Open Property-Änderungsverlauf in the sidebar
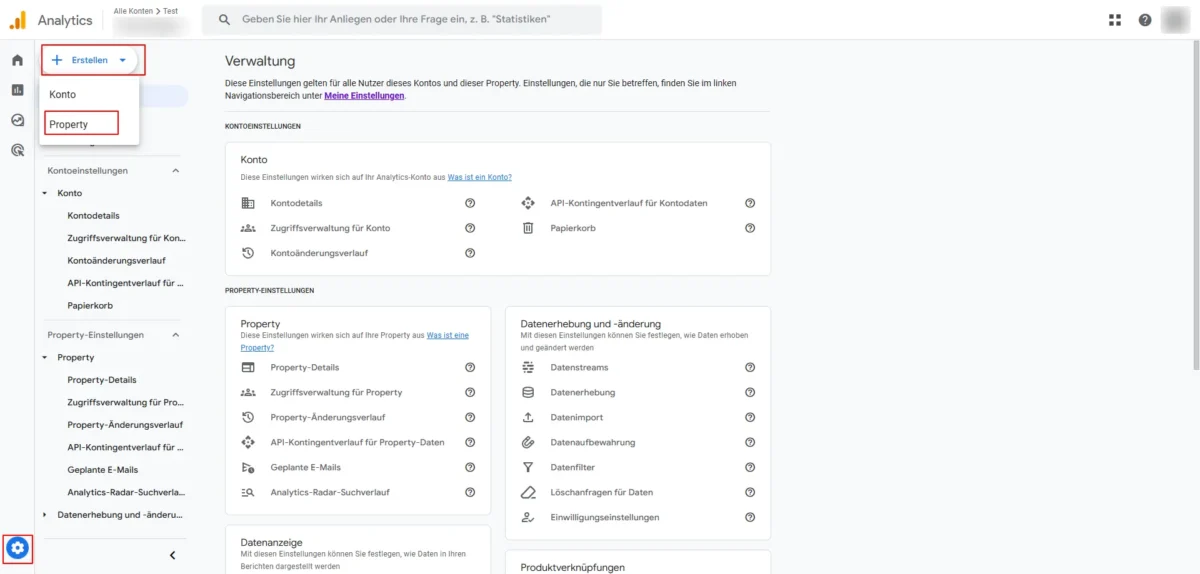Image resolution: width=1200 pixels, height=574 pixels. point(125,425)
